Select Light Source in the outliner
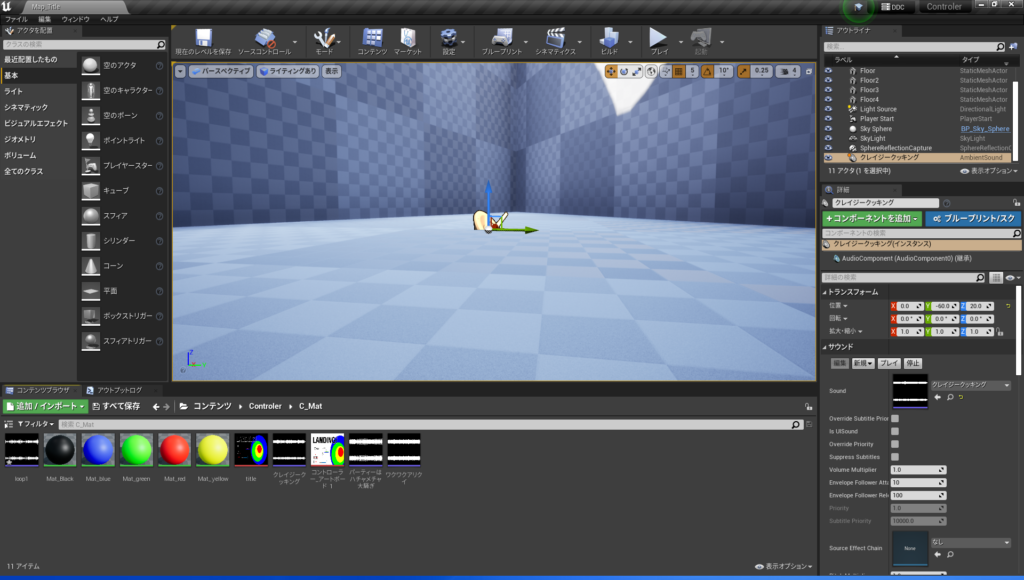The width and height of the screenshot is (1024, 580). click(x=878, y=109)
